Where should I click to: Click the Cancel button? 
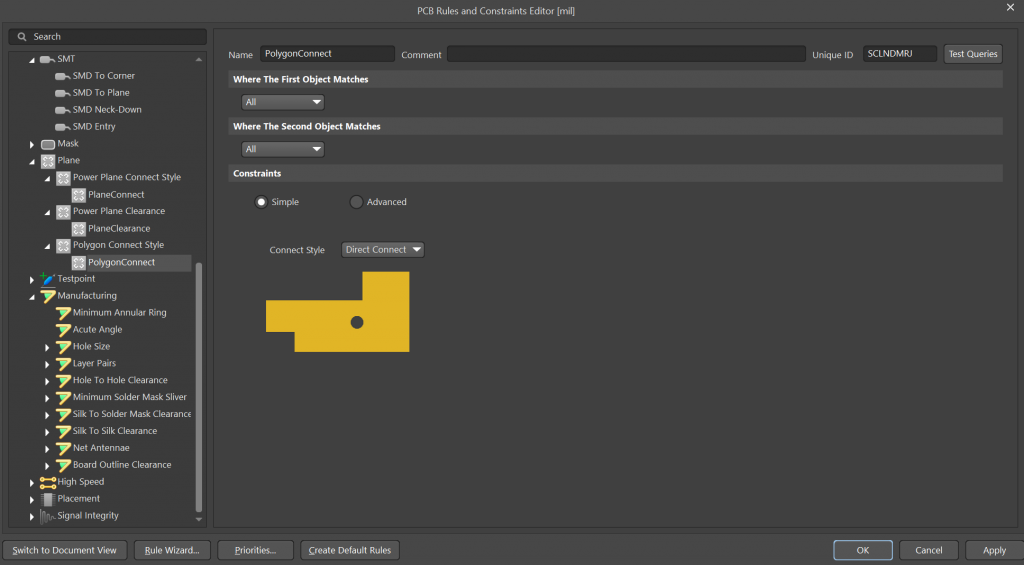(x=929, y=550)
